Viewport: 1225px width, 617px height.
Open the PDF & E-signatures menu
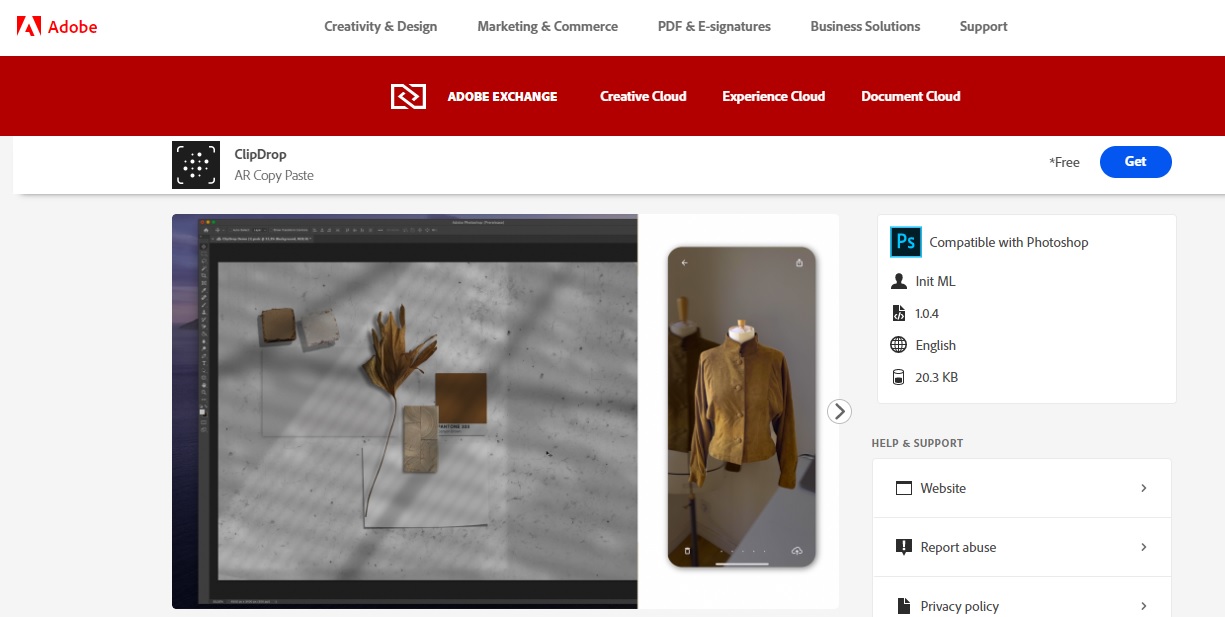click(714, 26)
